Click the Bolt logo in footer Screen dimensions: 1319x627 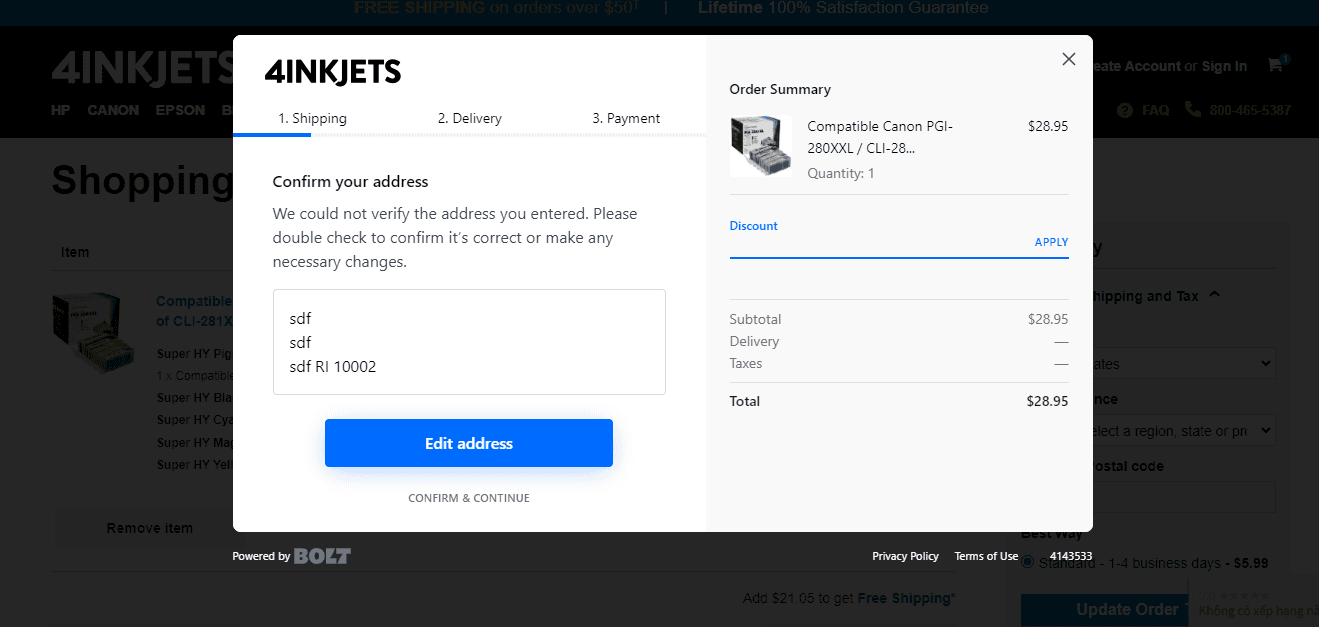click(322, 556)
